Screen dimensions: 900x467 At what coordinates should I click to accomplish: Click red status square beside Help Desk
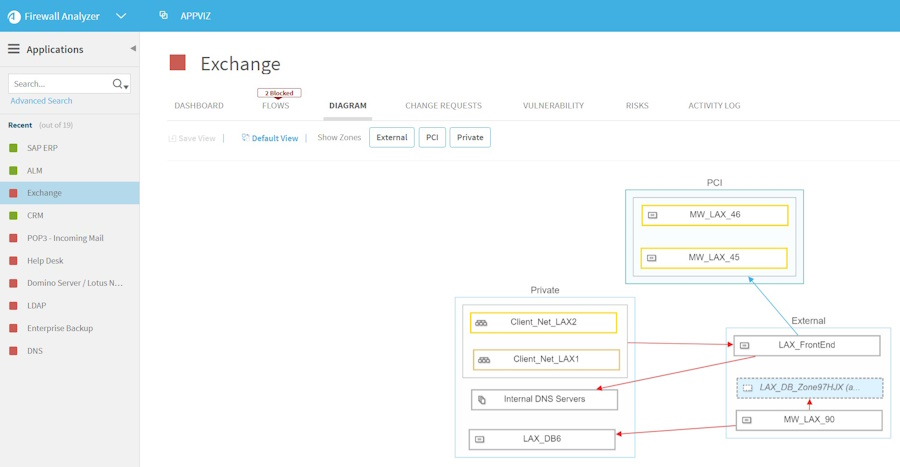point(13,260)
